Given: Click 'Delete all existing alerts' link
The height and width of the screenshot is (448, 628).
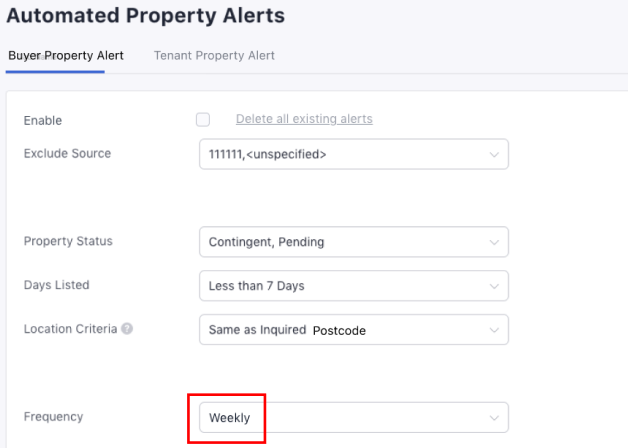Looking at the screenshot, I should pyautogui.click(x=304, y=119).
